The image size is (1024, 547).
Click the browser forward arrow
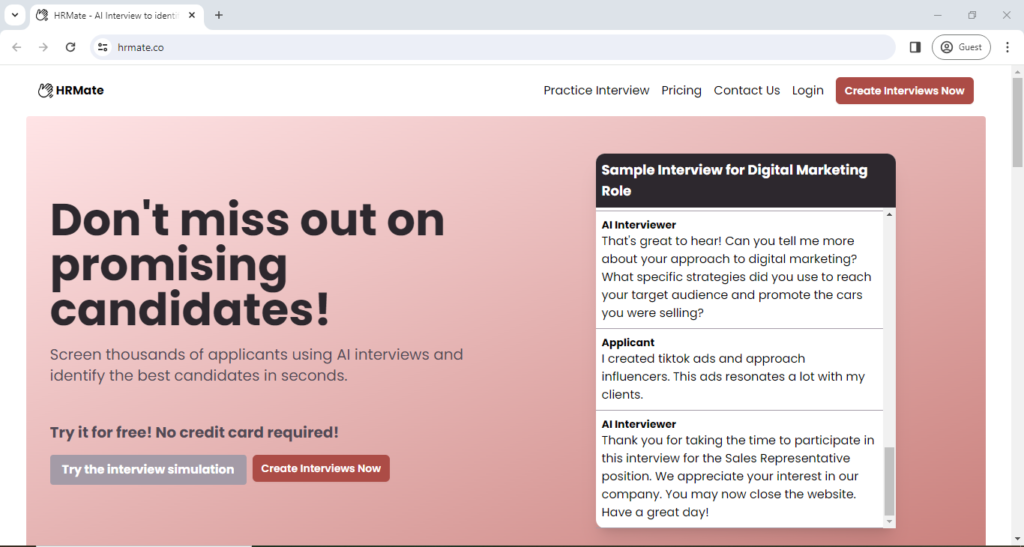point(43,47)
